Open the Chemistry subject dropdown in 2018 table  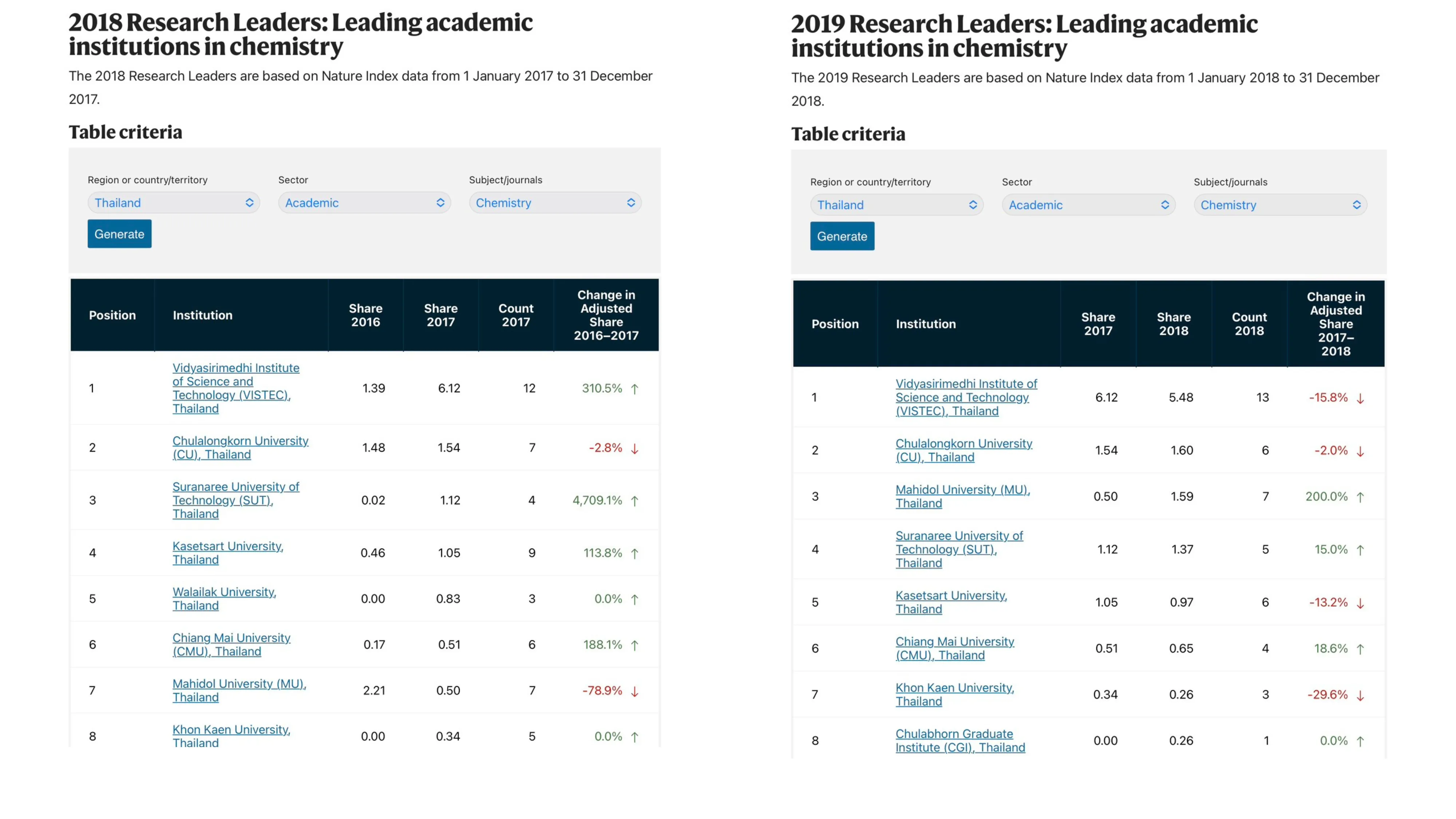coord(554,203)
